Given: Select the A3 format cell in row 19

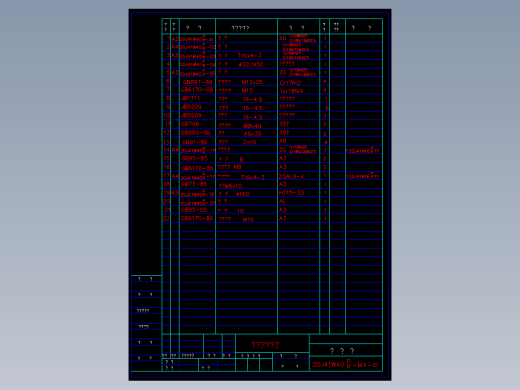Looking at the screenshot, I should [x=175, y=193].
